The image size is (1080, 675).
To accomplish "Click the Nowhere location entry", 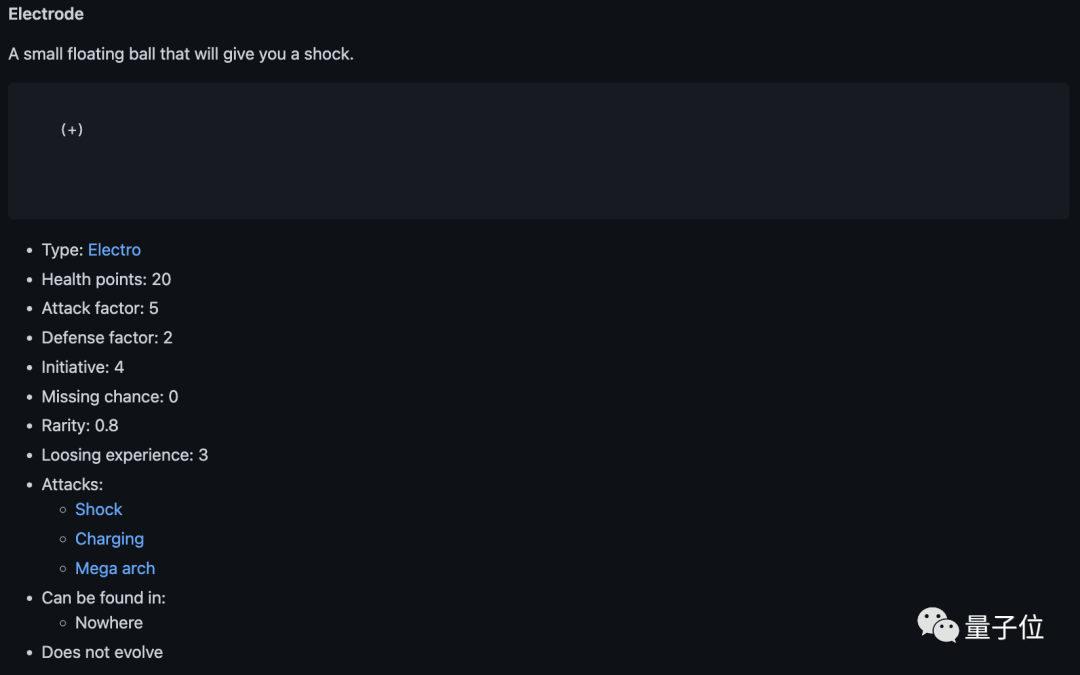I will coord(109,623).
